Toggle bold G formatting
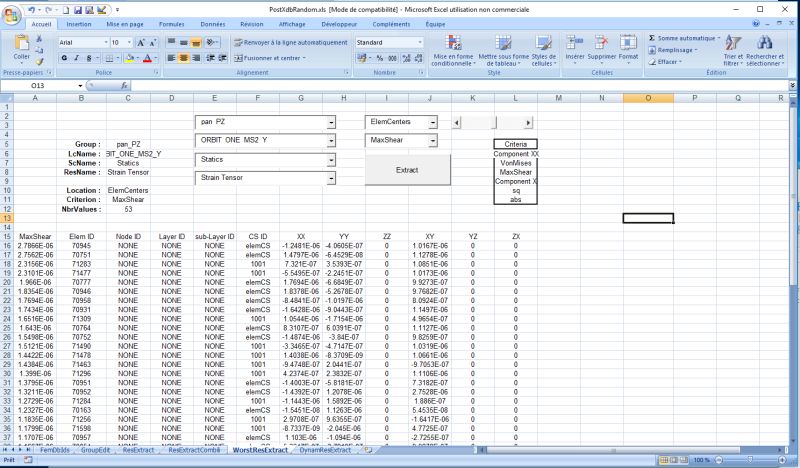The height and width of the screenshot is (468, 800). pos(64,58)
